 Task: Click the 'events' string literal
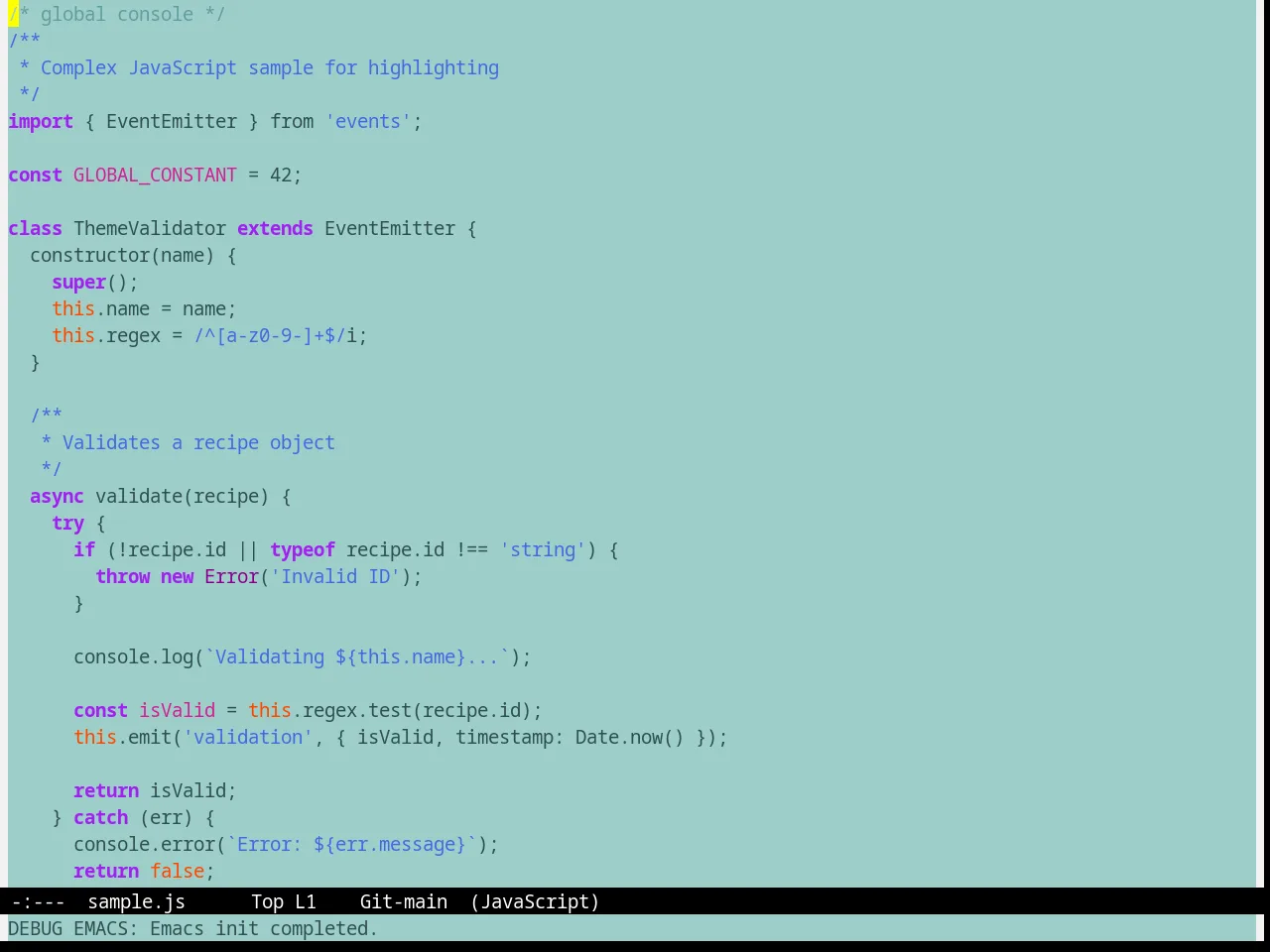(368, 121)
